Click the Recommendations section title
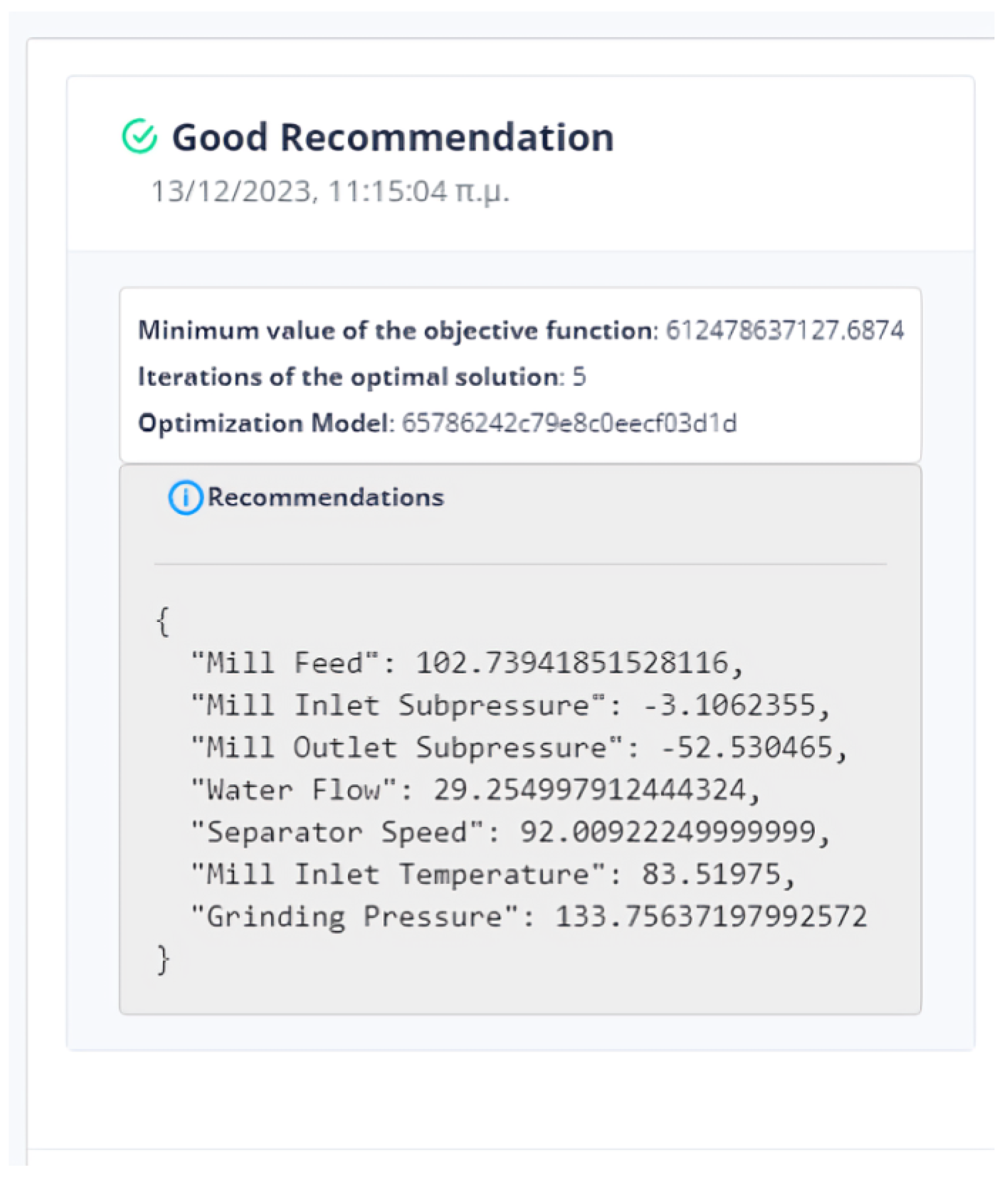This screenshot has height=1178, width=1008. (x=325, y=497)
